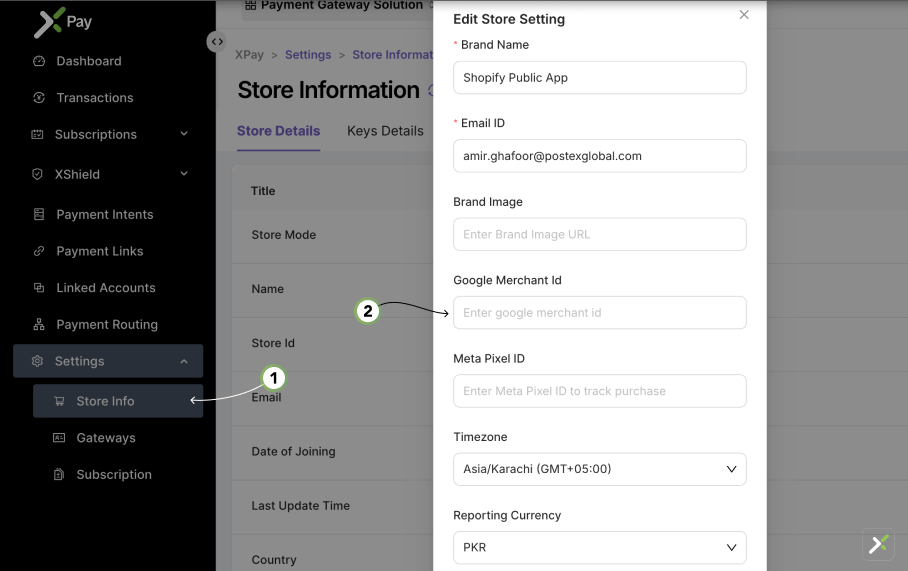Open Payment Intents page
Screen dimensions: 908x571
tap(105, 214)
